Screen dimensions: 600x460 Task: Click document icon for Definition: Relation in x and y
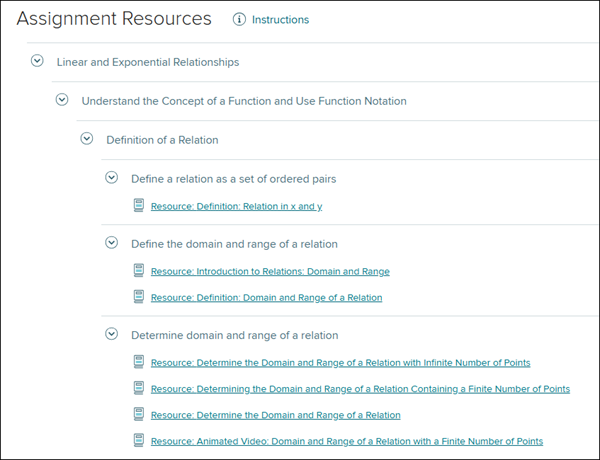[x=139, y=206]
